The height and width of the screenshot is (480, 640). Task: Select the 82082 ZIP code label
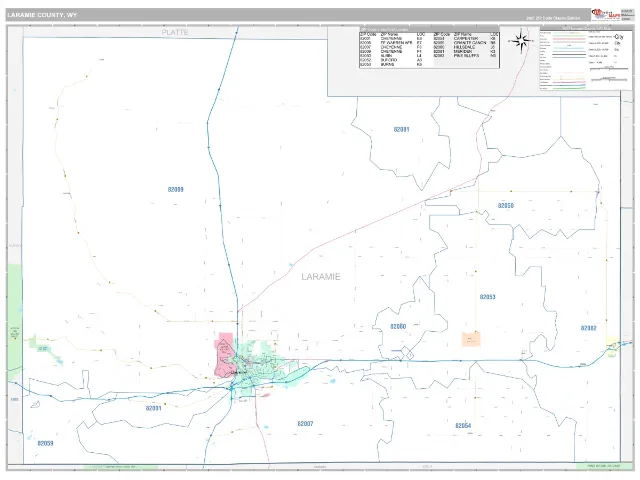588,328
